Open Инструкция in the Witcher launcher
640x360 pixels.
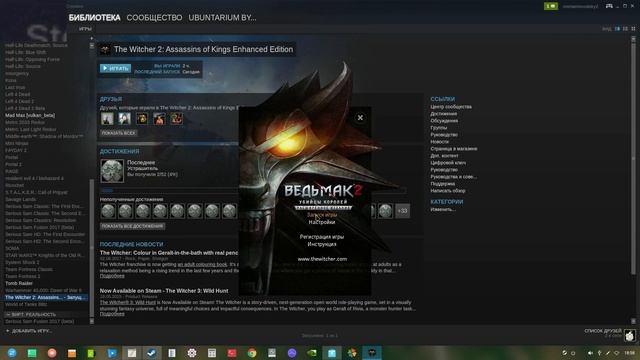322,244
